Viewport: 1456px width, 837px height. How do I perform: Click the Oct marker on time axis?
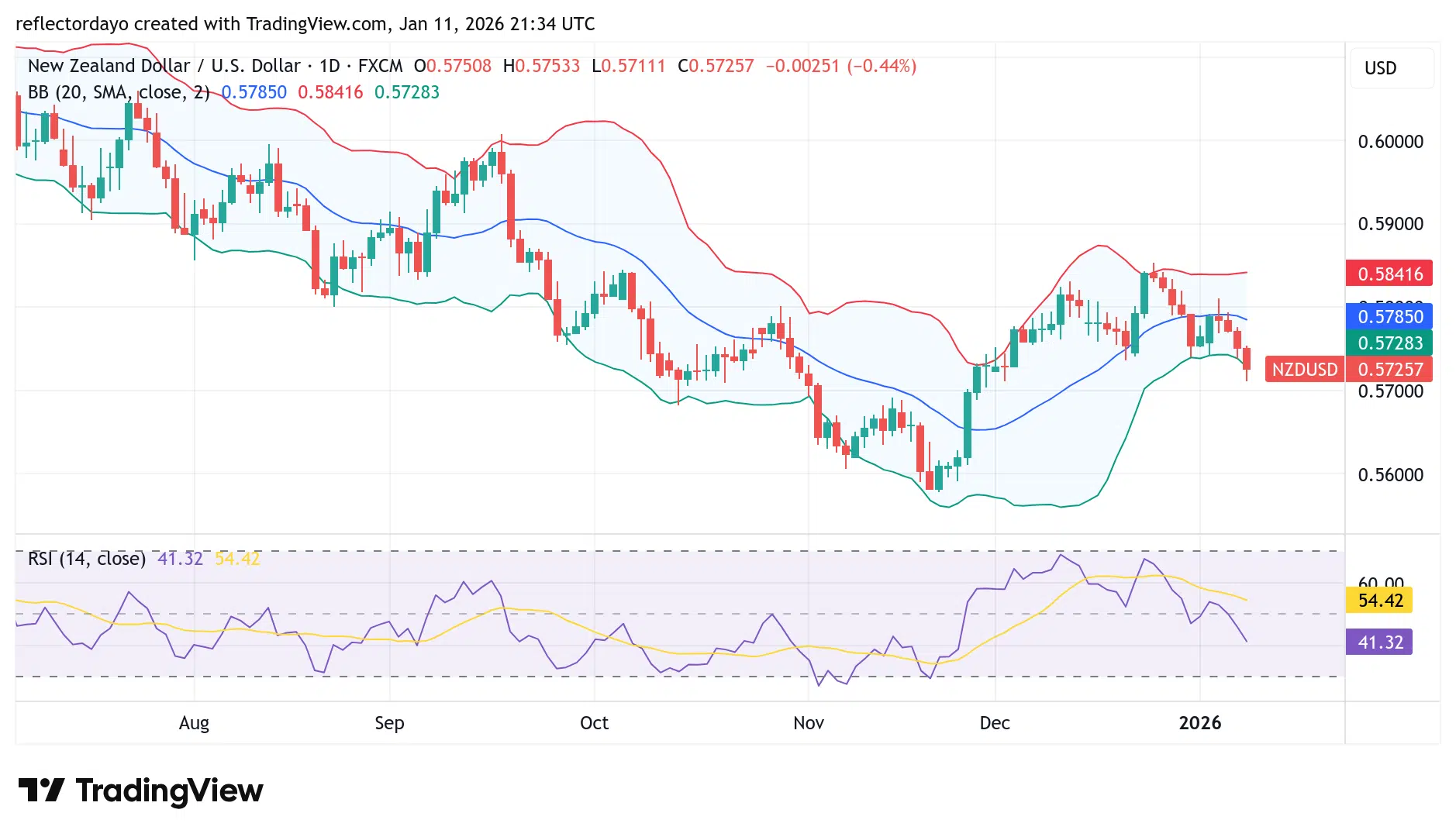594,723
